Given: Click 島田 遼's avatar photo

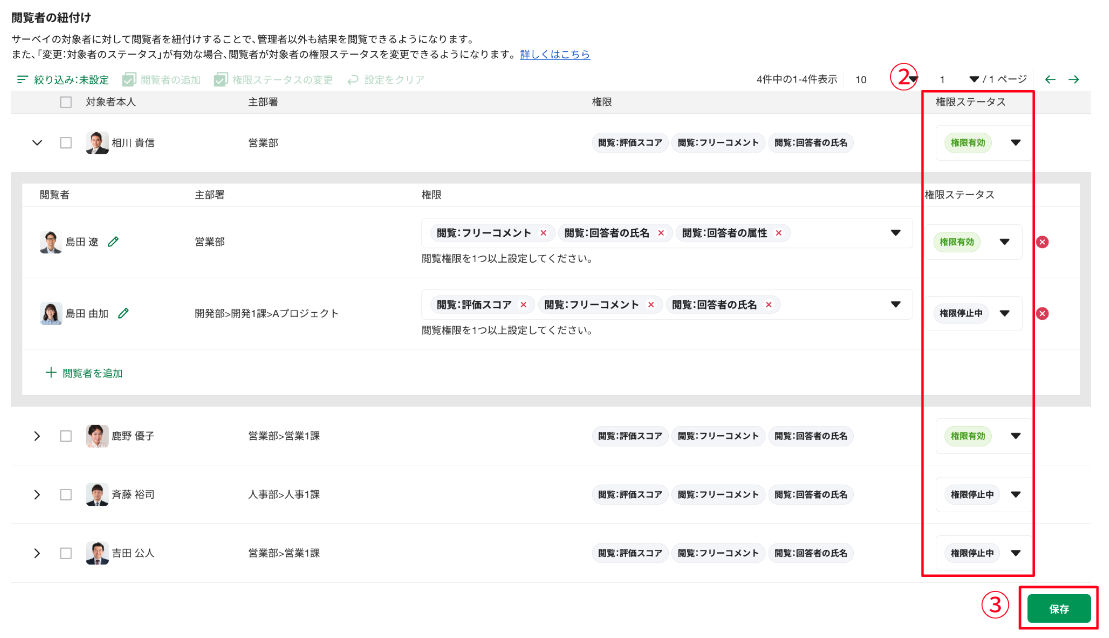Looking at the screenshot, I should click(x=51, y=242).
